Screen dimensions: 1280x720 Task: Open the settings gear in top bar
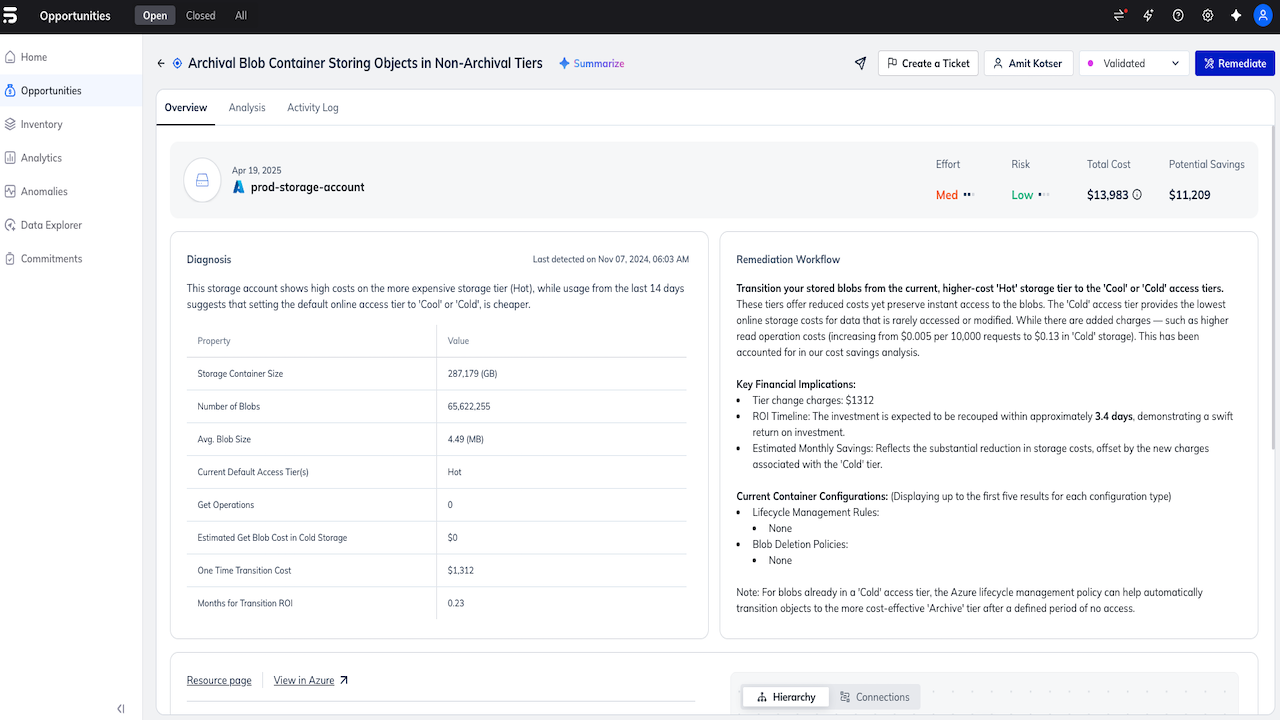pos(1207,16)
